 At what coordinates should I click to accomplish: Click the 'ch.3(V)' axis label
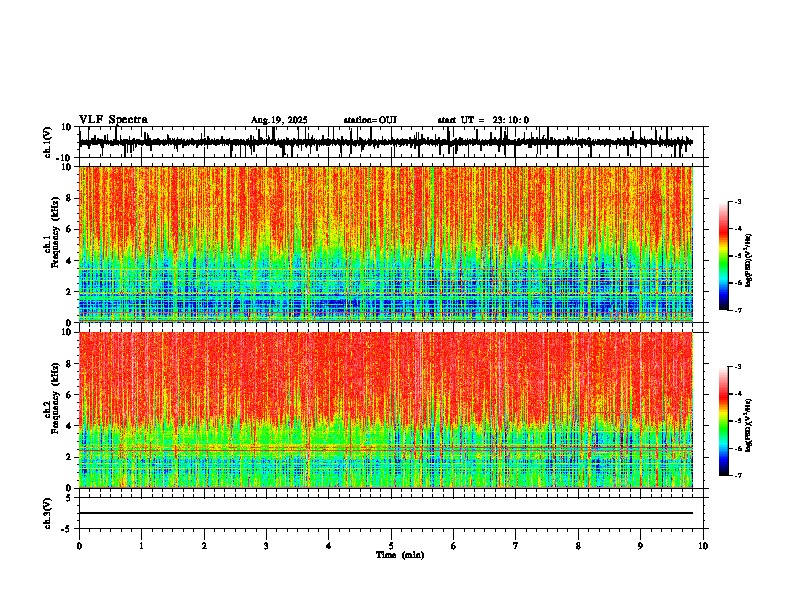(48, 514)
